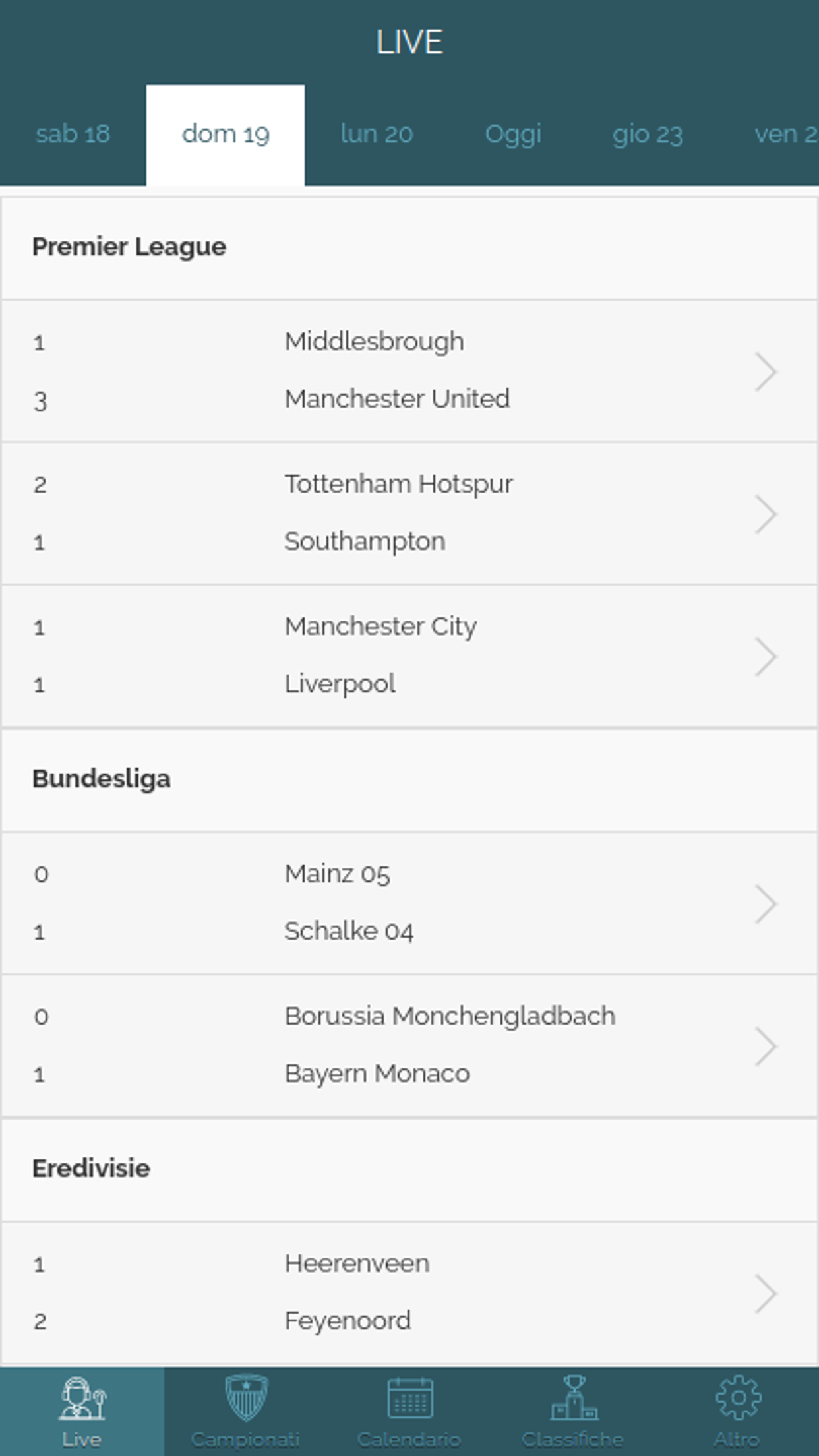Tap the Bundesliga section header

click(x=409, y=779)
